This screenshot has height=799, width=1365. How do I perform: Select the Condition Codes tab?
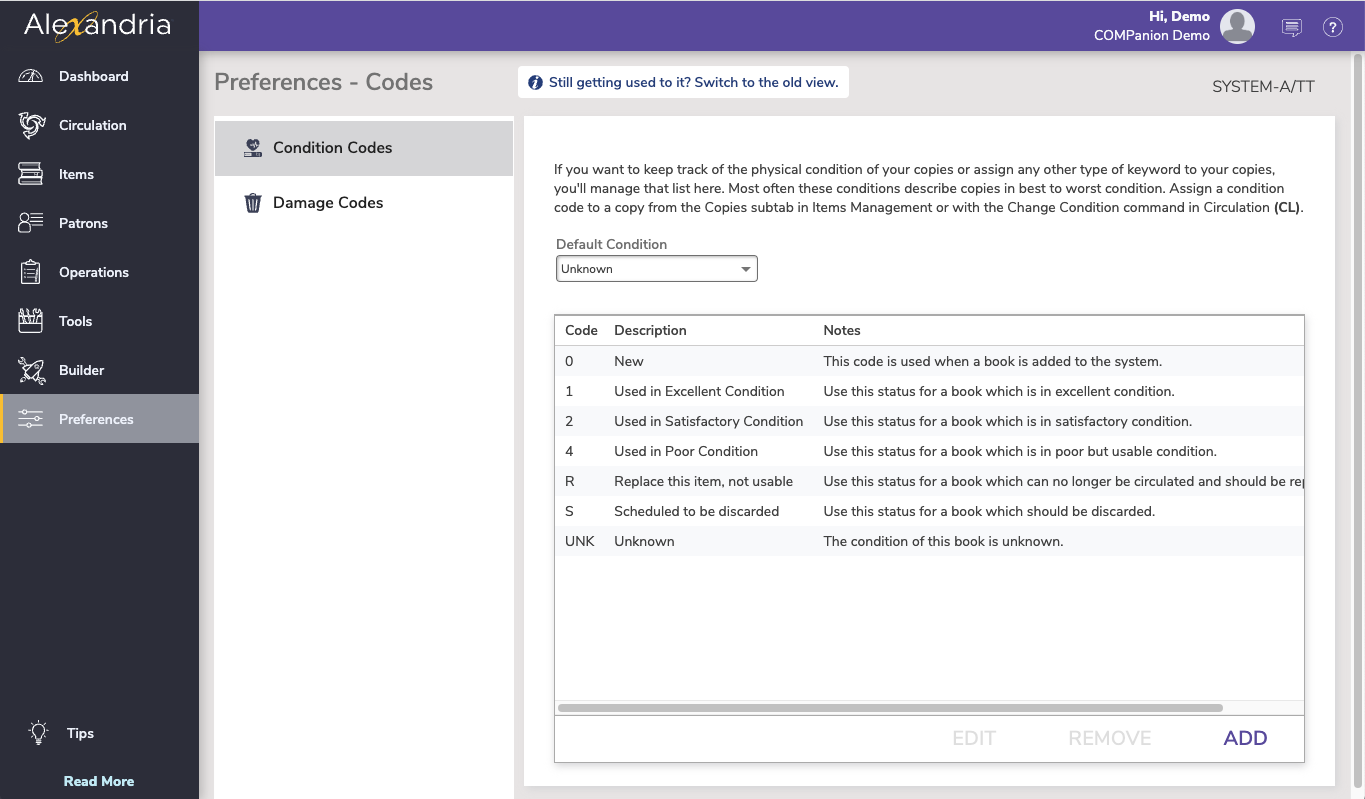pyautogui.click(x=330, y=147)
